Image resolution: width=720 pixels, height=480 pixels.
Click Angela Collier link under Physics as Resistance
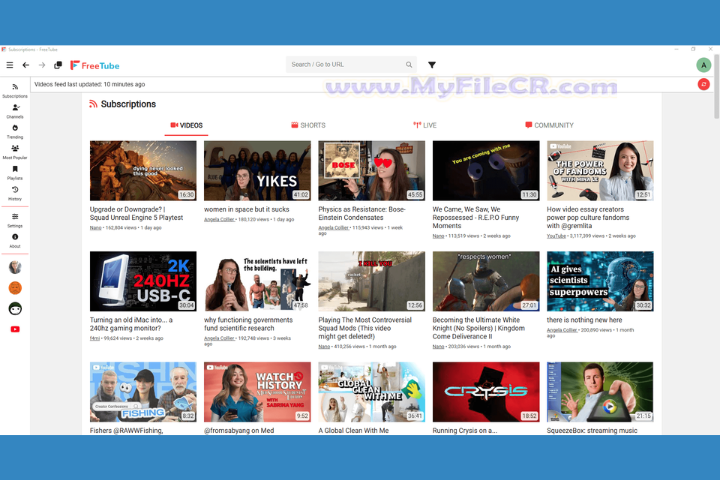[333, 228]
